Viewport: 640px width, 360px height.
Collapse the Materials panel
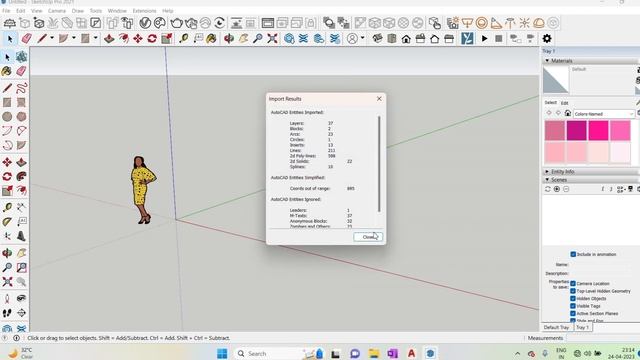point(547,60)
